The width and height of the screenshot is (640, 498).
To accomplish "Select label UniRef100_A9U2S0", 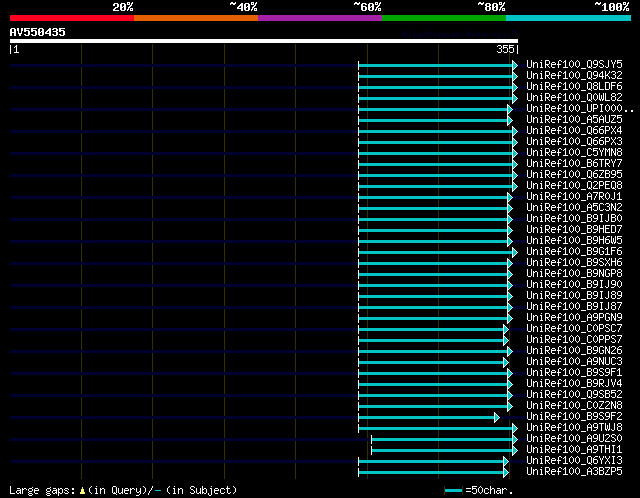I will pyautogui.click(x=574, y=439).
